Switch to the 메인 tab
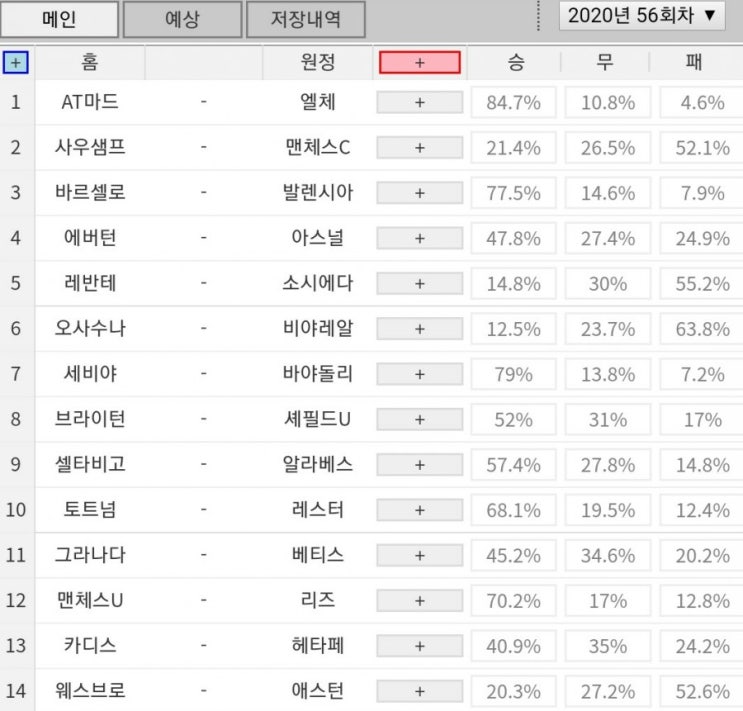743x711 pixels. tap(59, 19)
